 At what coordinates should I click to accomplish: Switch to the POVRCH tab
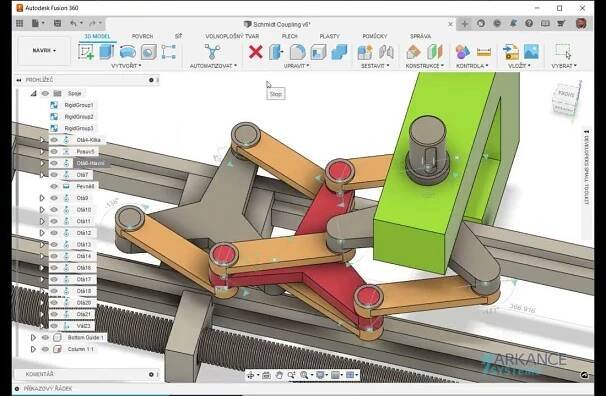pyautogui.click(x=142, y=36)
